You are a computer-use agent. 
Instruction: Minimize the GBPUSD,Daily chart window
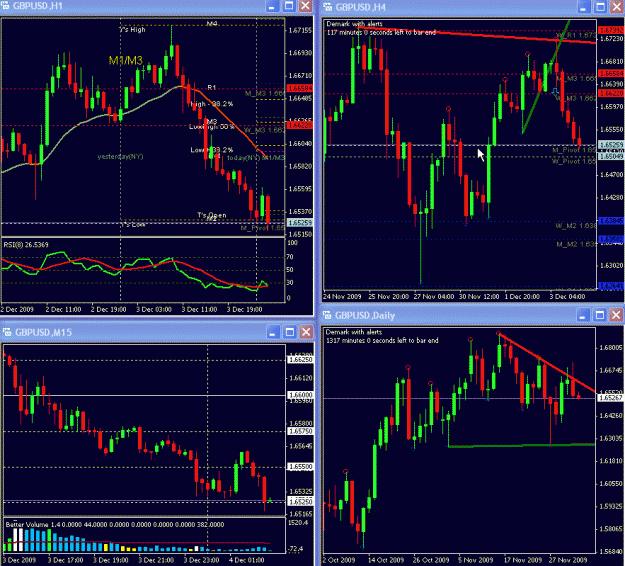point(583,315)
